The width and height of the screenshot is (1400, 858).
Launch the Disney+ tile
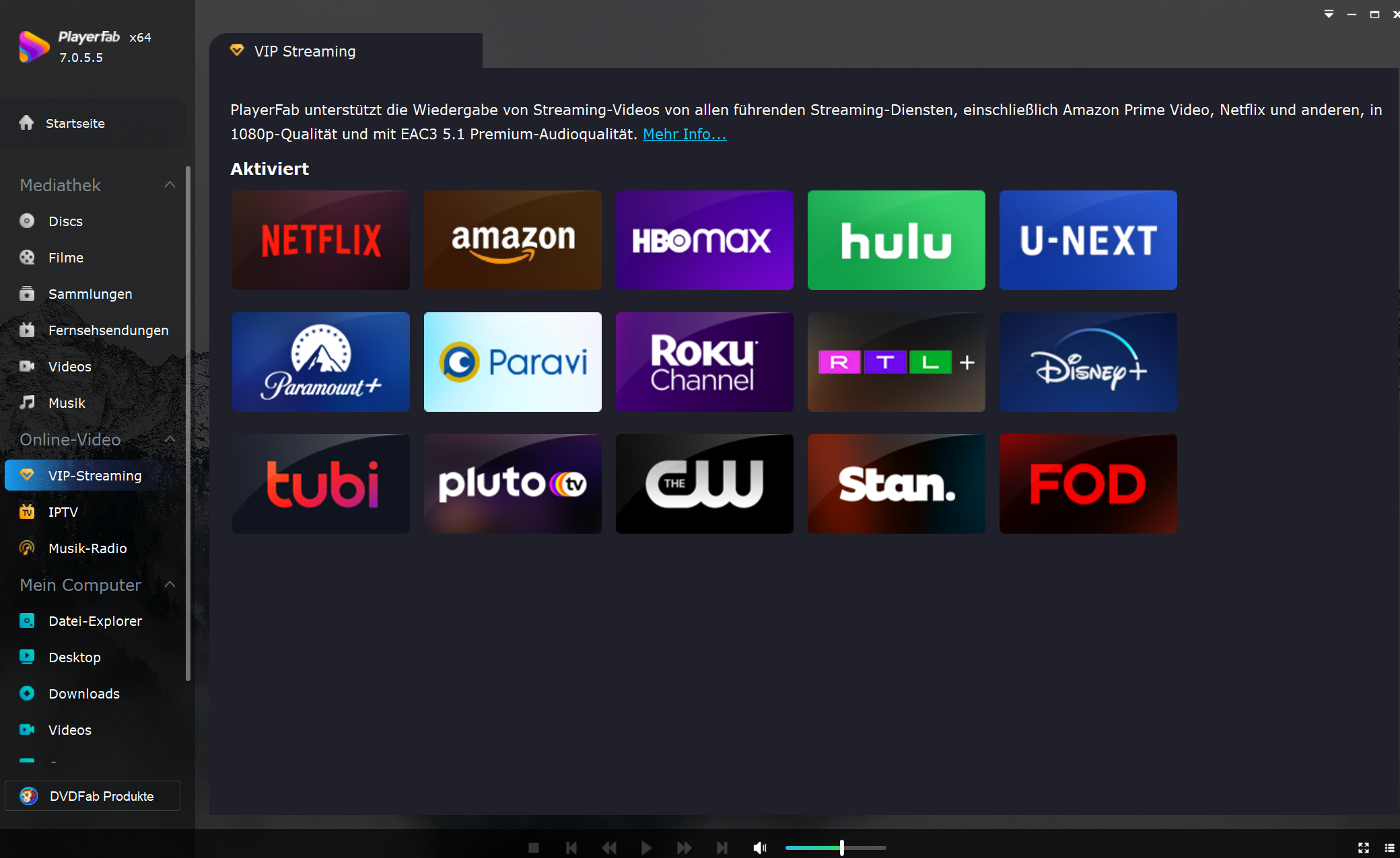tap(1088, 362)
